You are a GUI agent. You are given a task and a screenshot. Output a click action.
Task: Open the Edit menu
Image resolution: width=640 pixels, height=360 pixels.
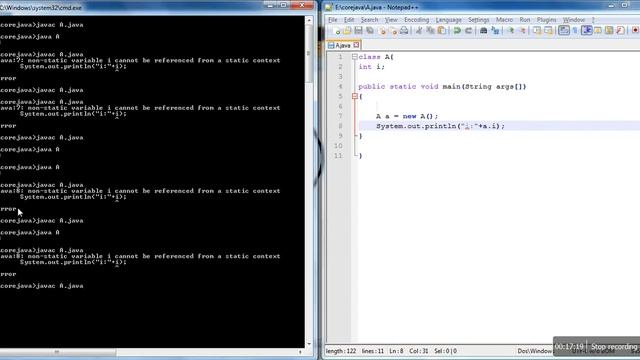(x=349, y=20)
